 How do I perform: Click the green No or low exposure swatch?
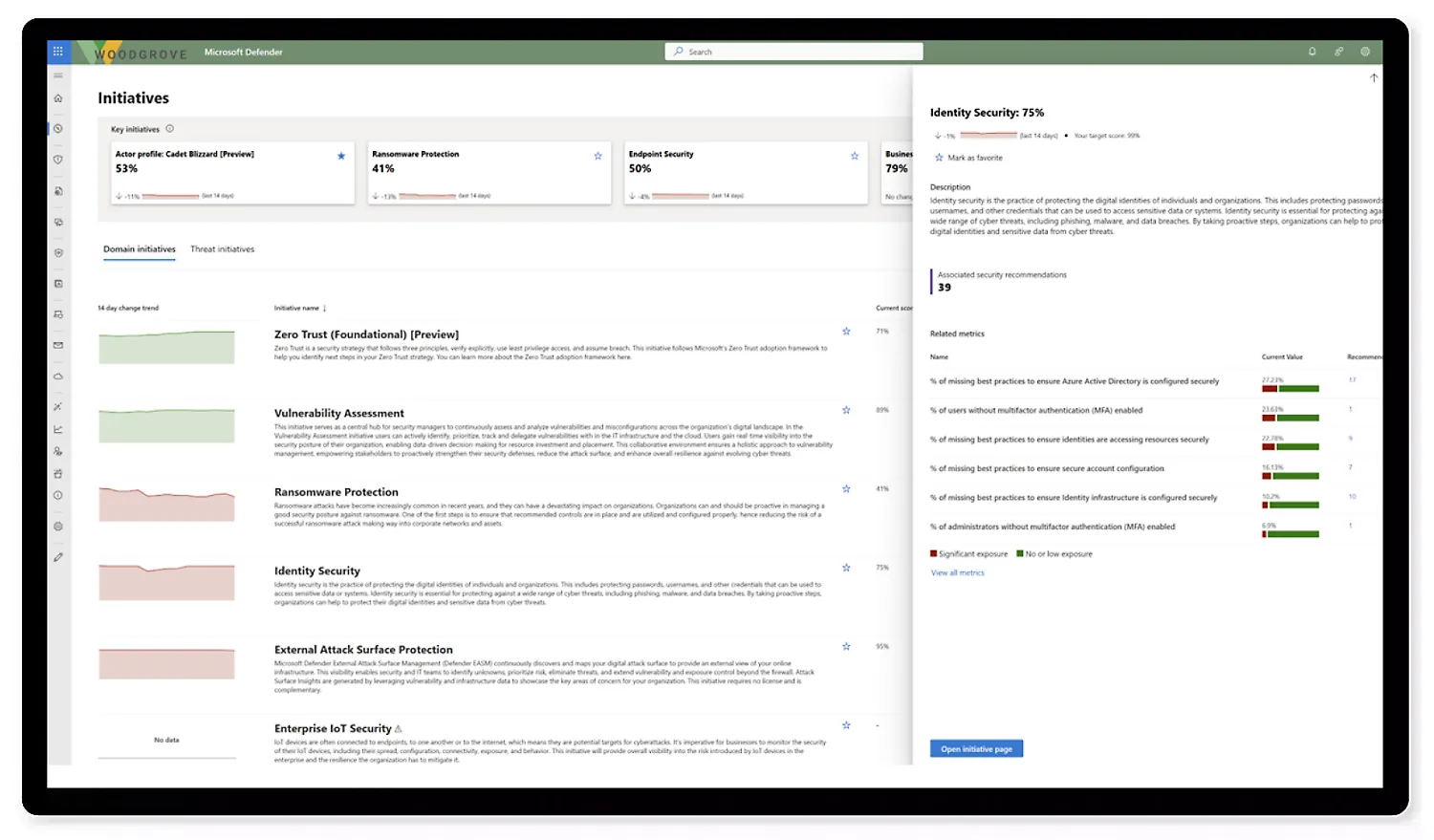point(1020,553)
